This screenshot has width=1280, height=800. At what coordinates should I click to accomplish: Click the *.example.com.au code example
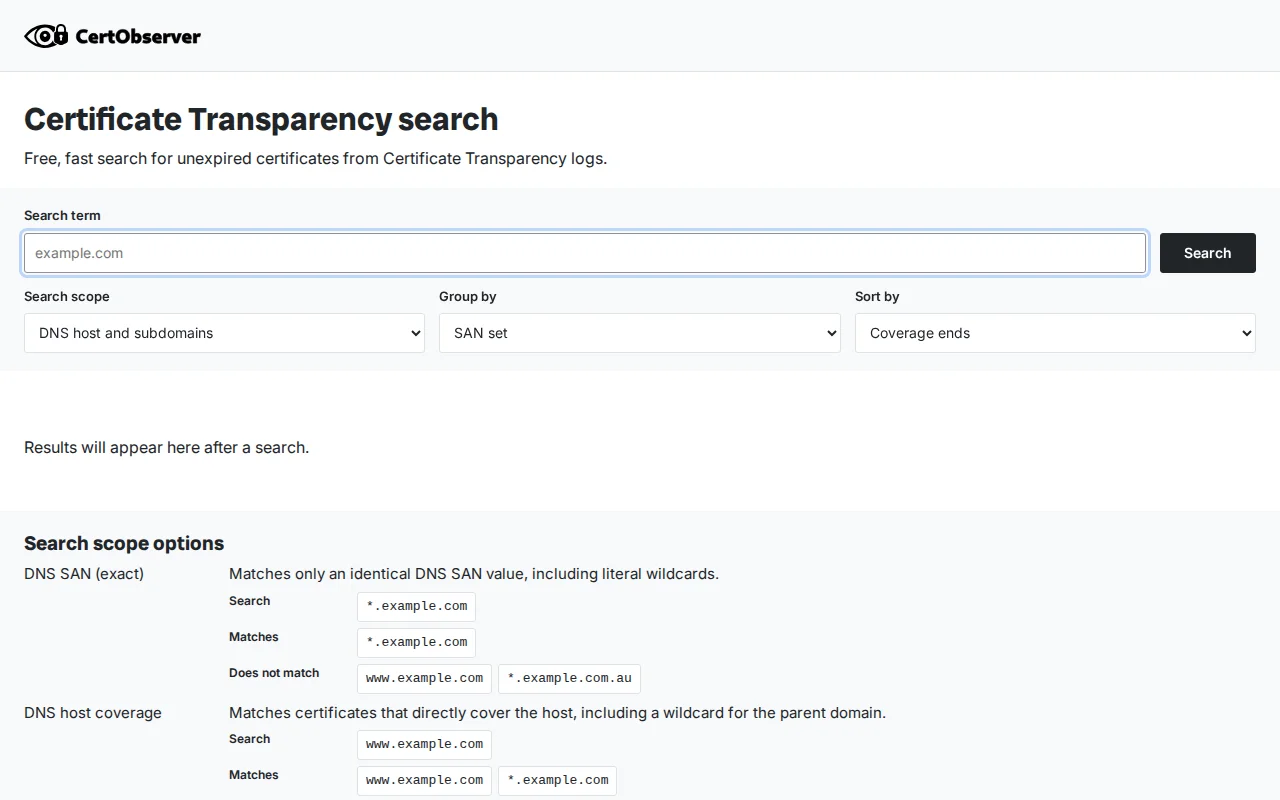coord(569,678)
